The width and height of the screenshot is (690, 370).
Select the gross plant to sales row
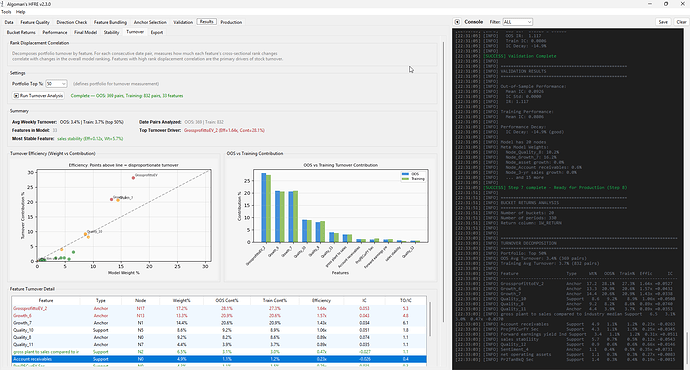point(219,352)
